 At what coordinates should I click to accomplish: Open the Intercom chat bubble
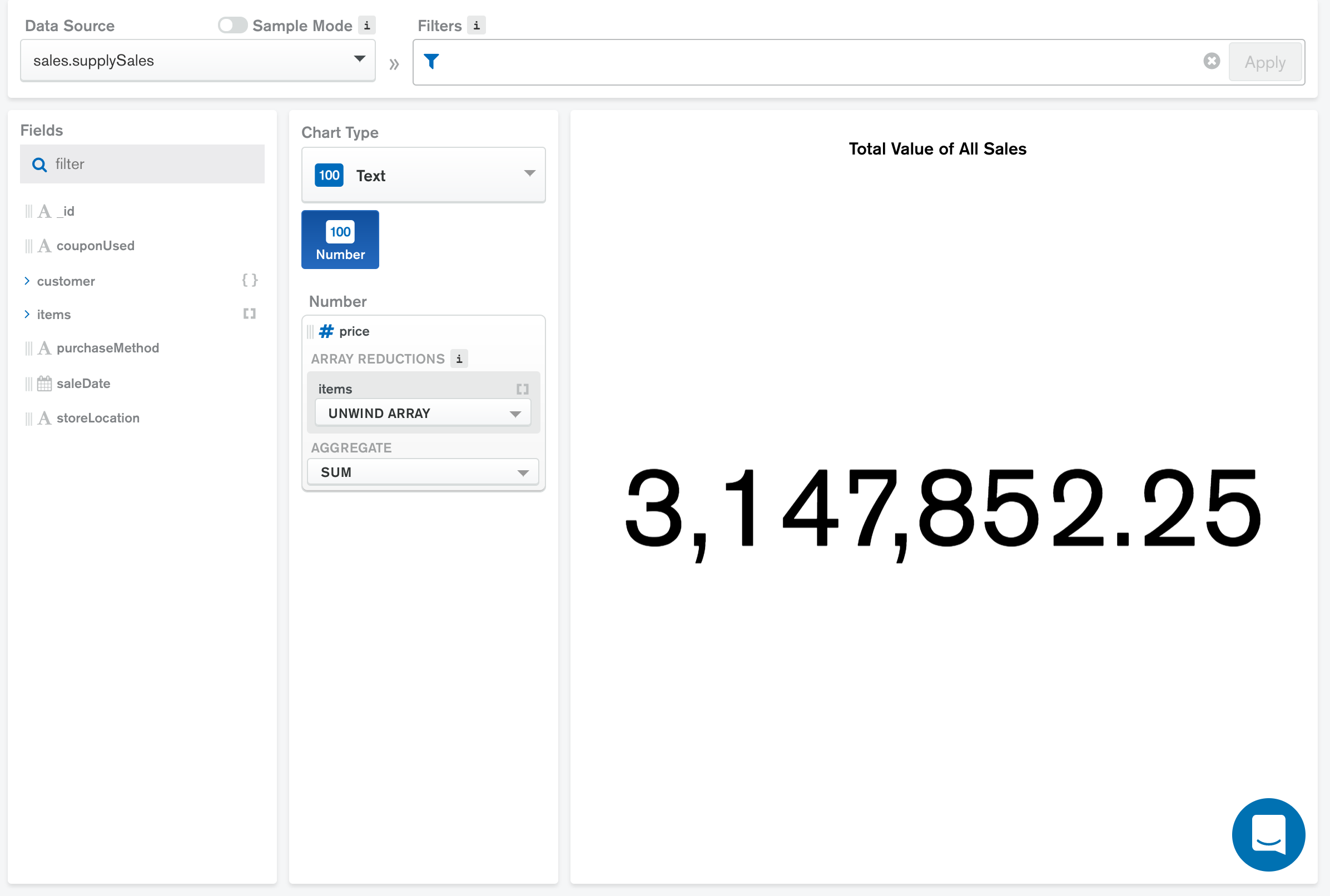tap(1268, 835)
